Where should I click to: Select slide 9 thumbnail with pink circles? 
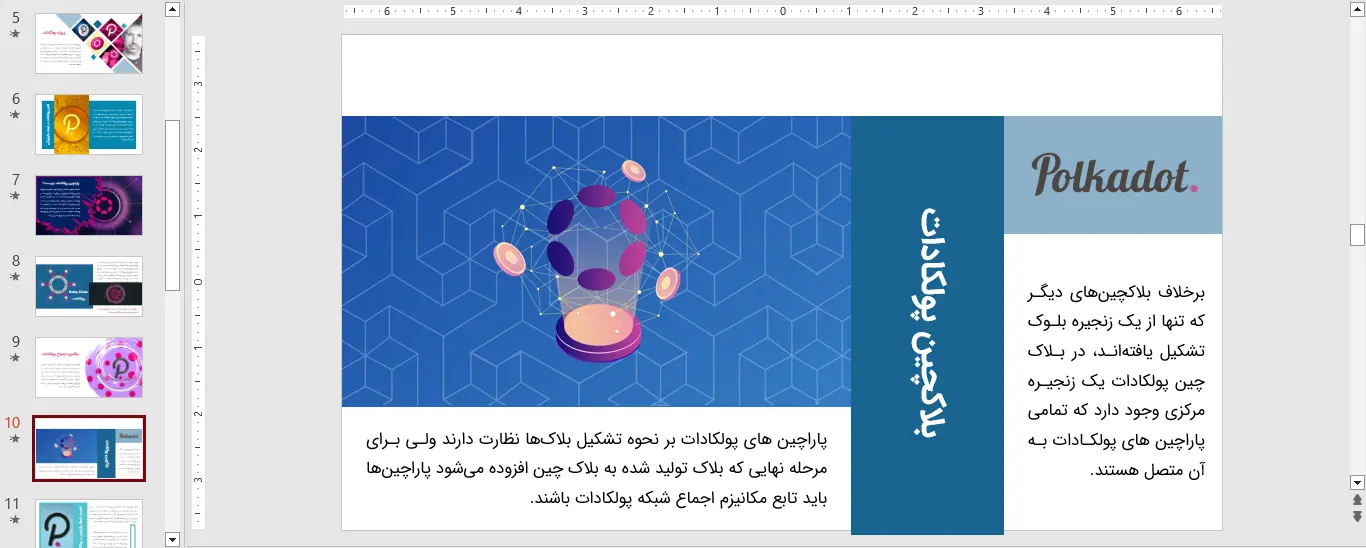coord(89,367)
